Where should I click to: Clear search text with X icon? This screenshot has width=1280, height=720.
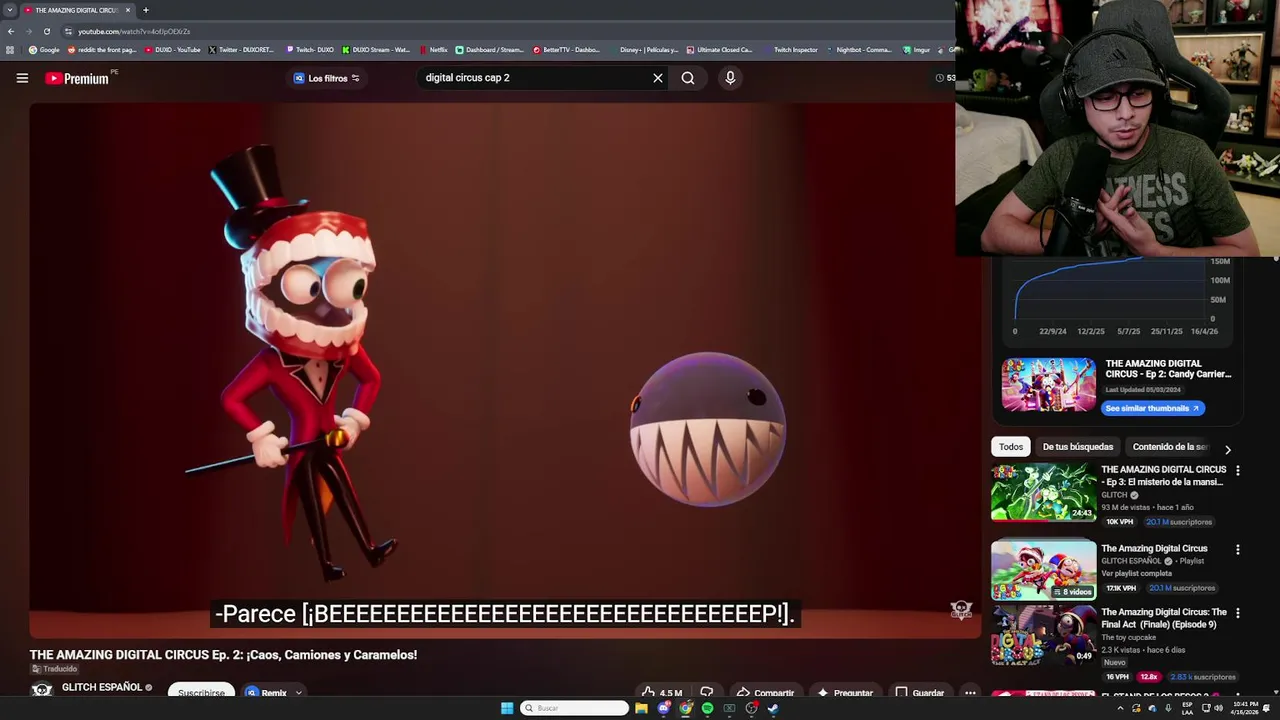point(658,78)
